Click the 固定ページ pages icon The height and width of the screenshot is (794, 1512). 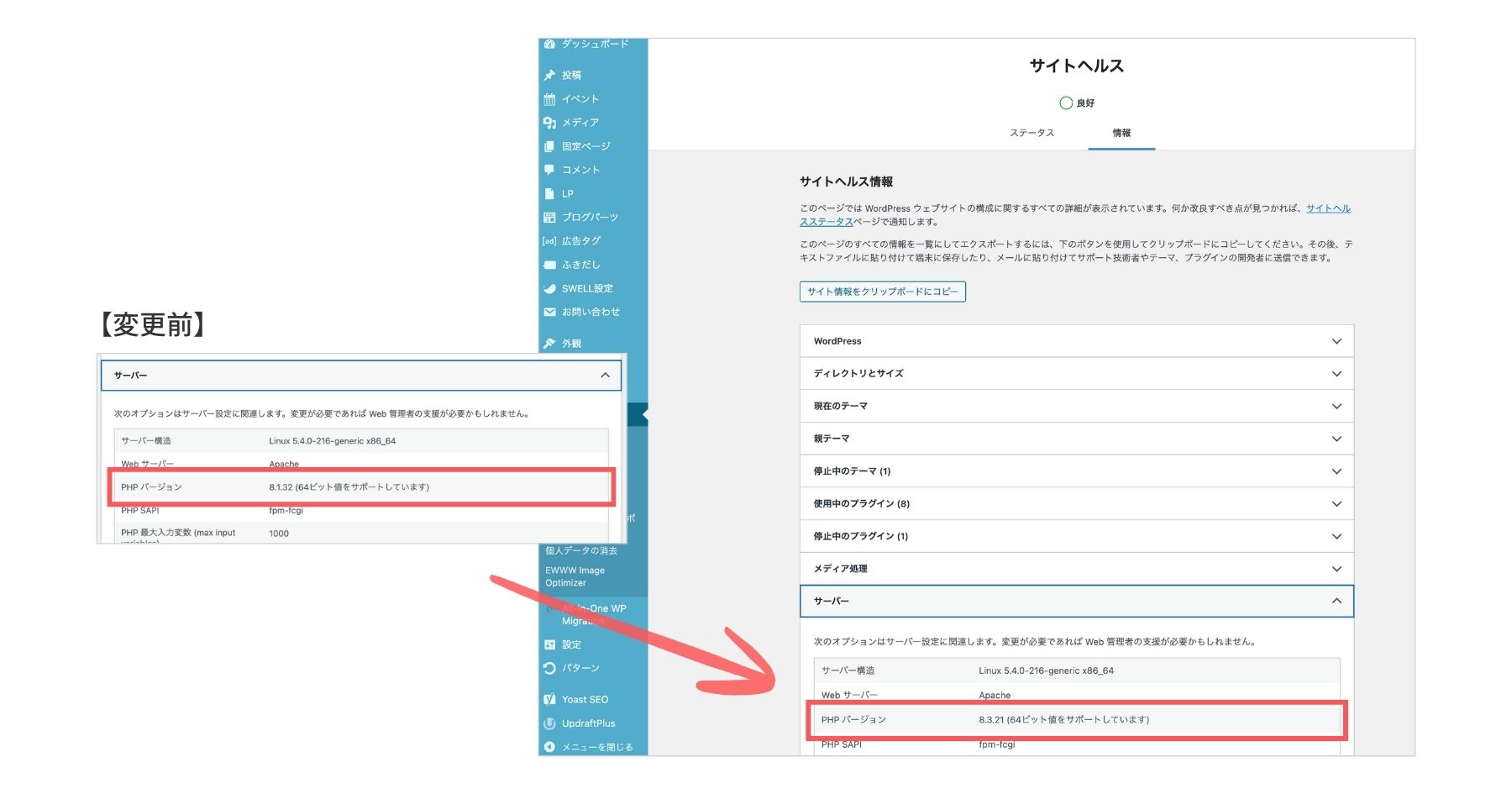click(549, 146)
